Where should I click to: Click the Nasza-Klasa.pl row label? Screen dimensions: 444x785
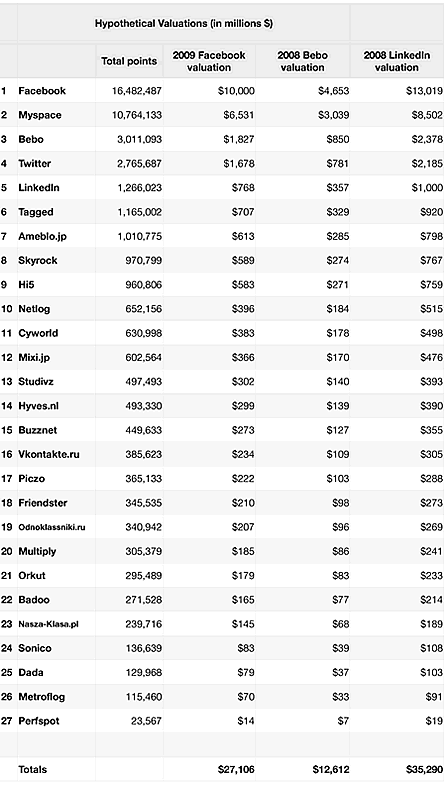point(48,624)
